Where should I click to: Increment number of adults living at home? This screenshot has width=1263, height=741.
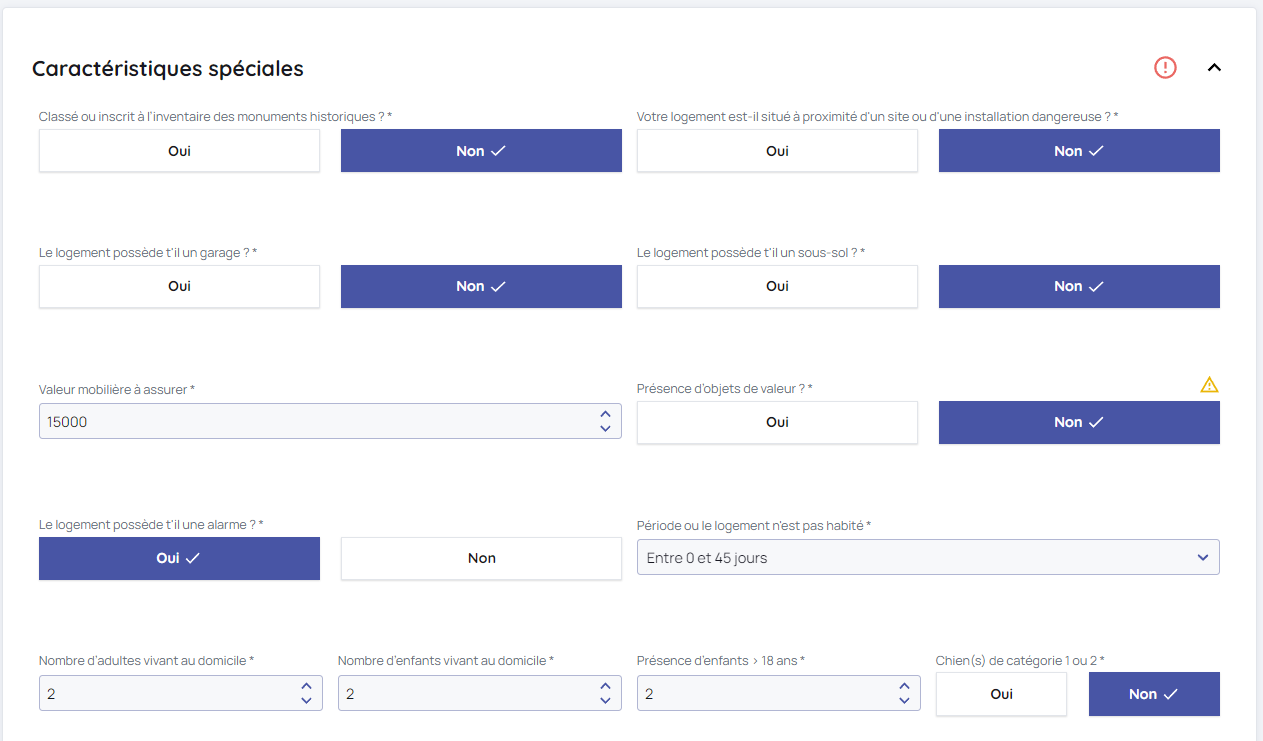pos(306,686)
